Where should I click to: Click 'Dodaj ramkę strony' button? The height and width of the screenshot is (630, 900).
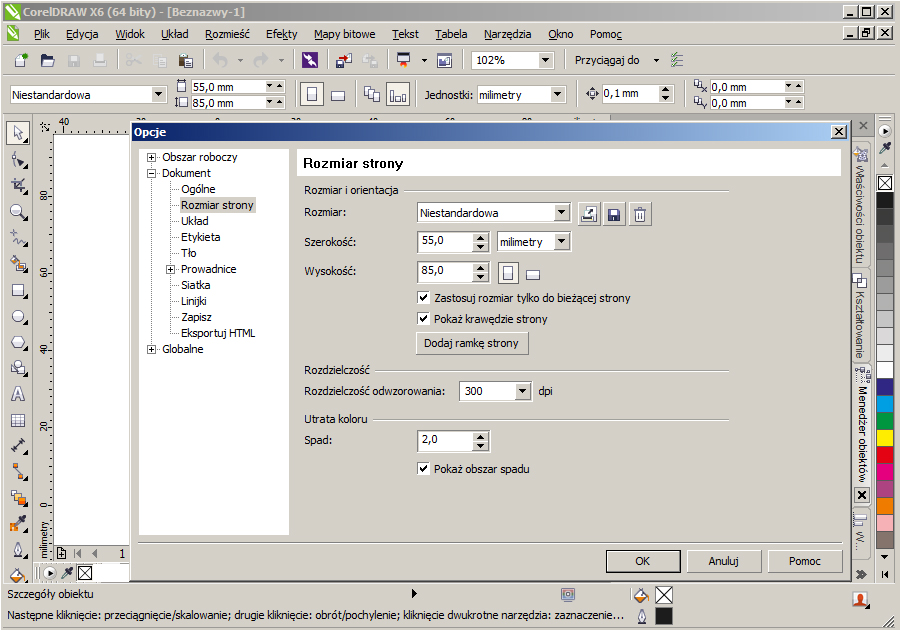click(471, 343)
